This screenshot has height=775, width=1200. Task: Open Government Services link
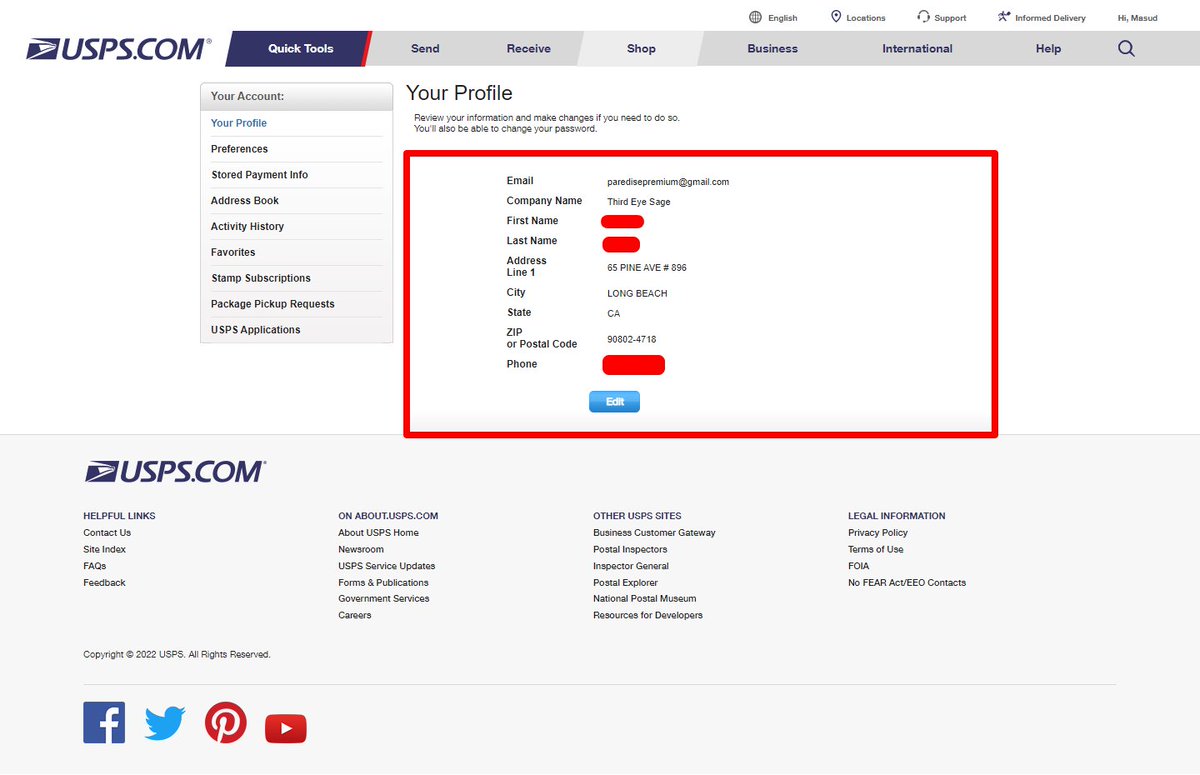pos(384,599)
